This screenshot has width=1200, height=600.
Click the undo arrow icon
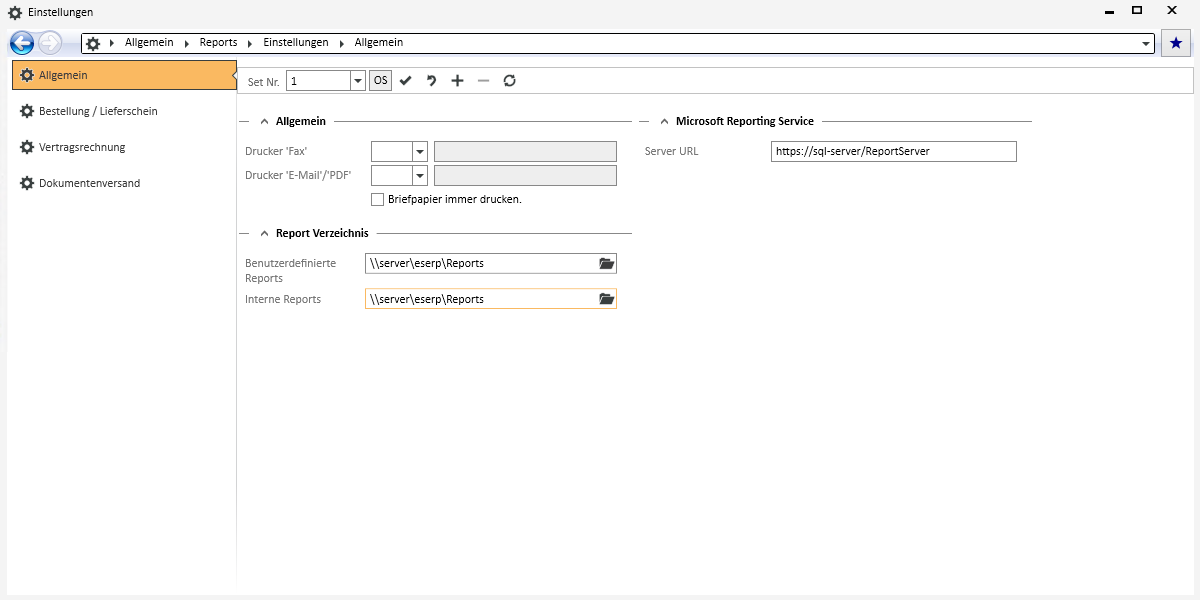coord(431,81)
